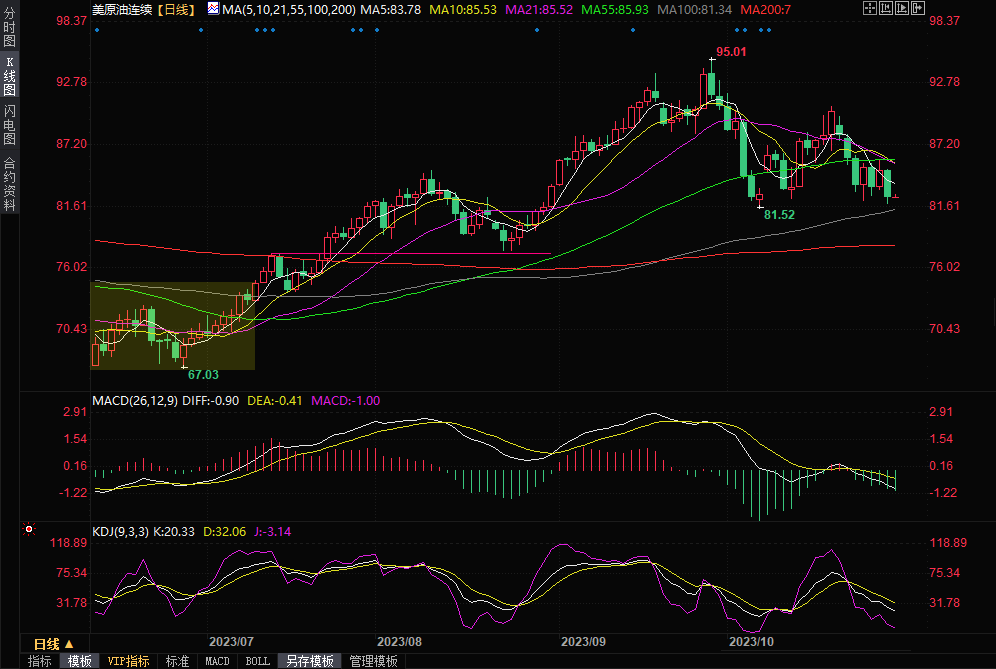Screen dimensions: 996x669
Task: Click the first blue dot event marker
Action: [97, 29]
